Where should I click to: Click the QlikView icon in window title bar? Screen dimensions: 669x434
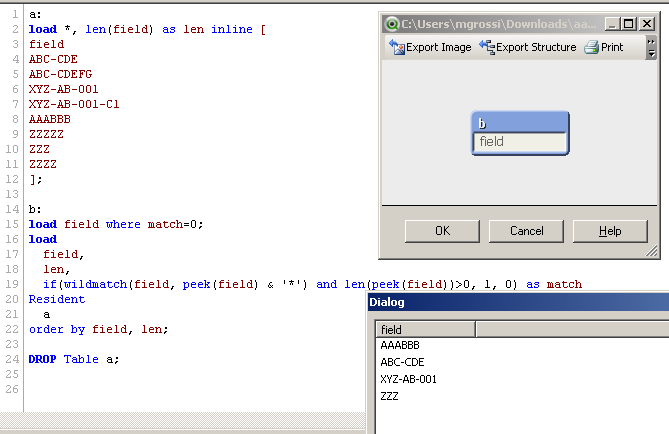[392, 24]
